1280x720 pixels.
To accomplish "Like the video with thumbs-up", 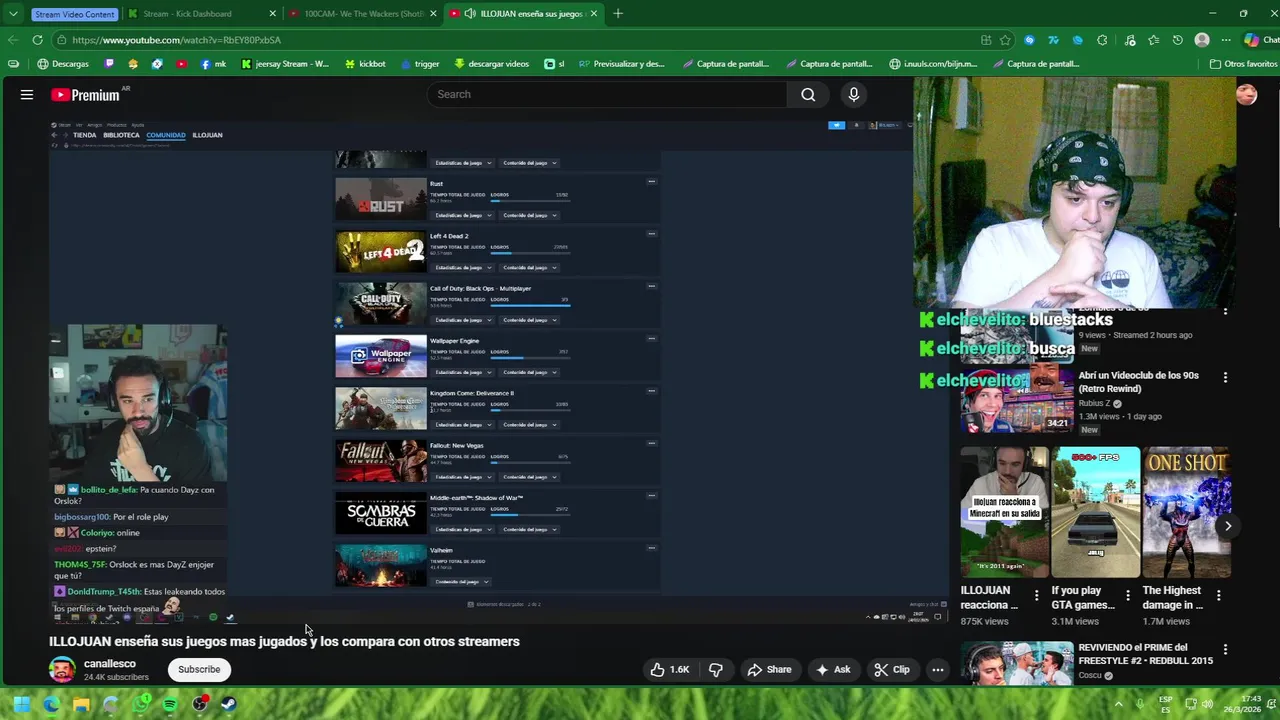I will pyautogui.click(x=670, y=670).
